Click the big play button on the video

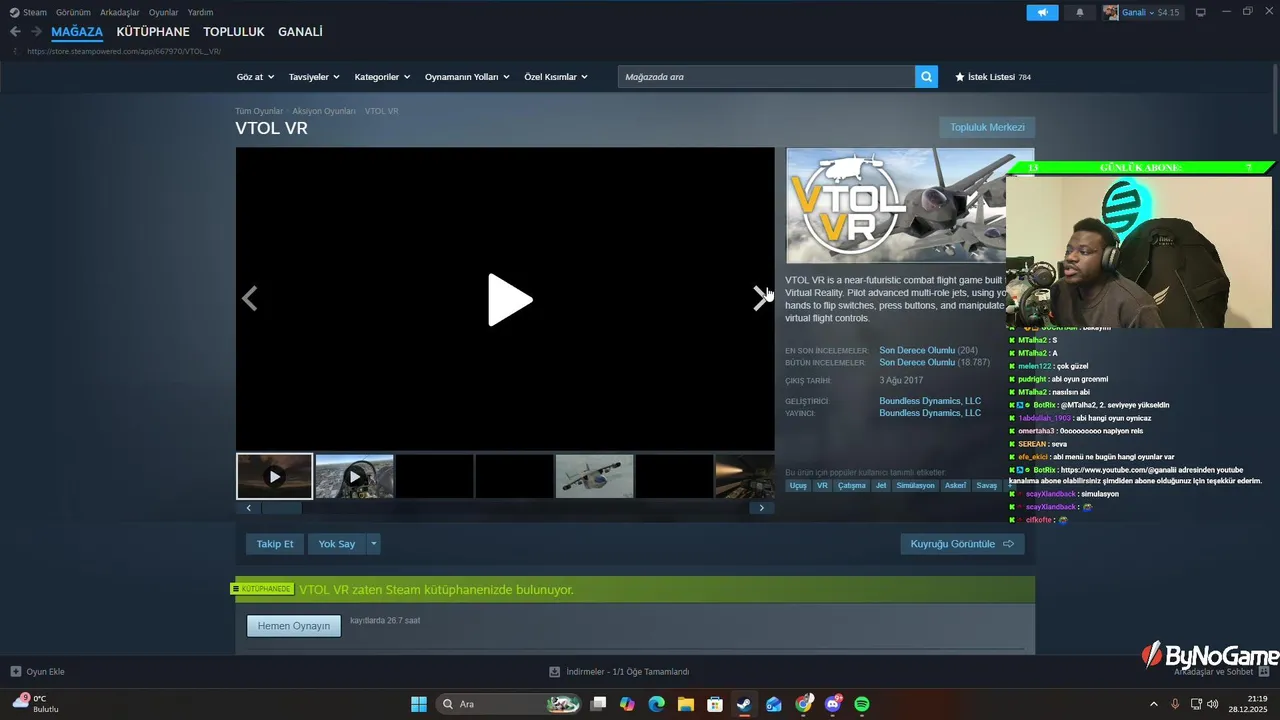pos(509,300)
